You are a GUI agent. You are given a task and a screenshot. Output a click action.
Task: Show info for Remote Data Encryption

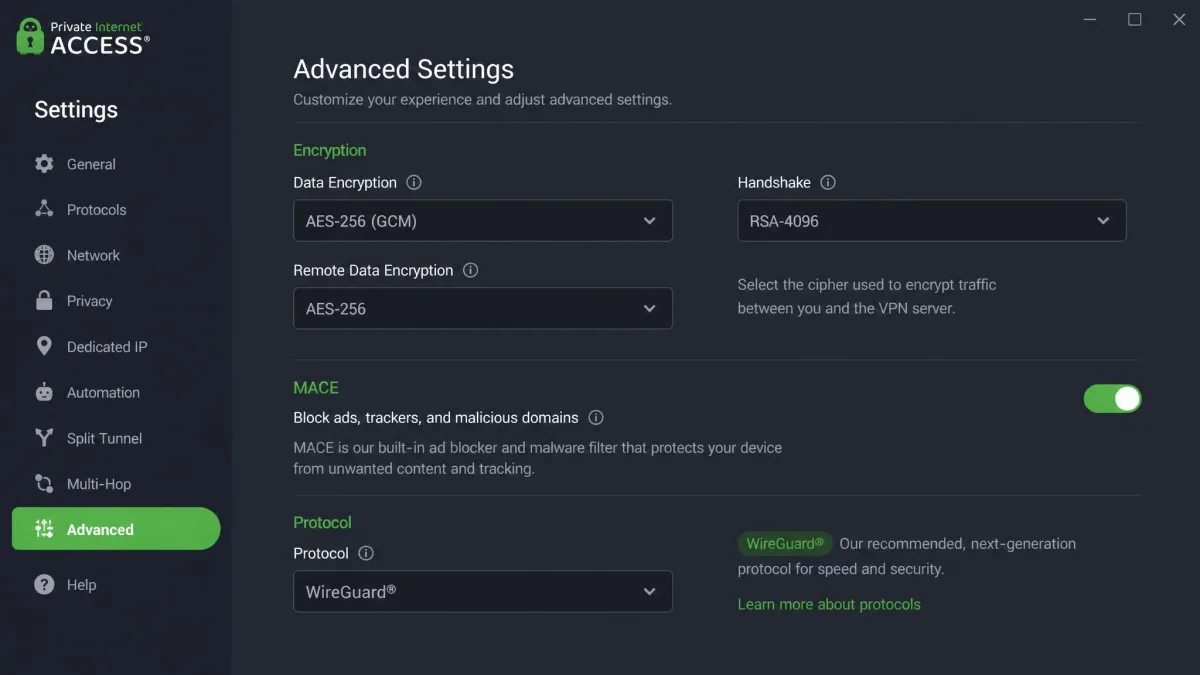pos(471,270)
